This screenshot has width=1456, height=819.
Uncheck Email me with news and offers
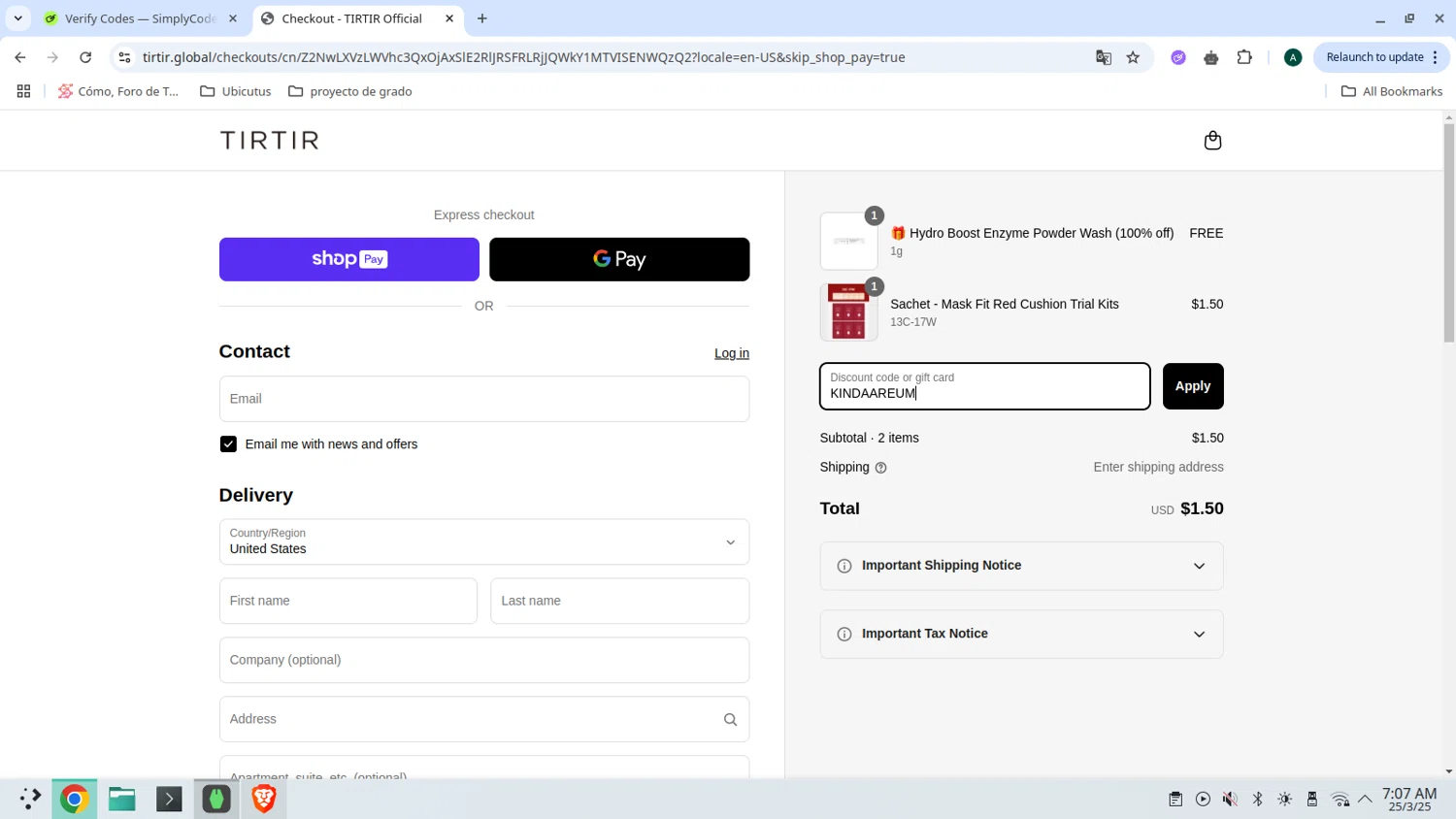click(x=228, y=444)
